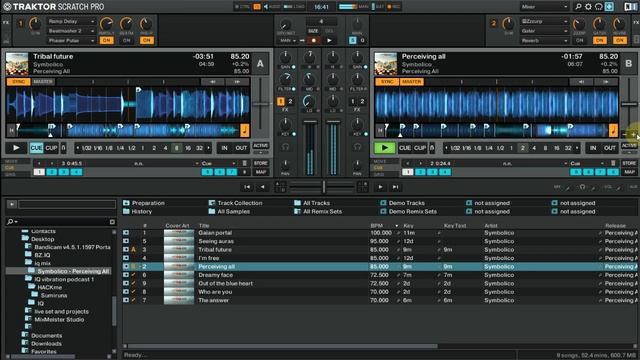Open the Gater effect dropdown in FX unit 2
This screenshot has width=640, height=360.
click(x=544, y=31)
